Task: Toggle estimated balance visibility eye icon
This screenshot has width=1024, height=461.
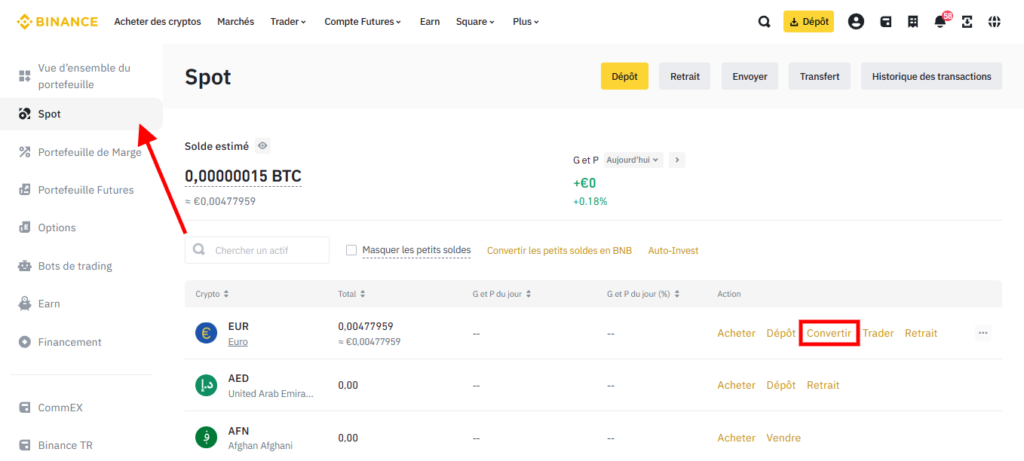Action: coord(263,146)
